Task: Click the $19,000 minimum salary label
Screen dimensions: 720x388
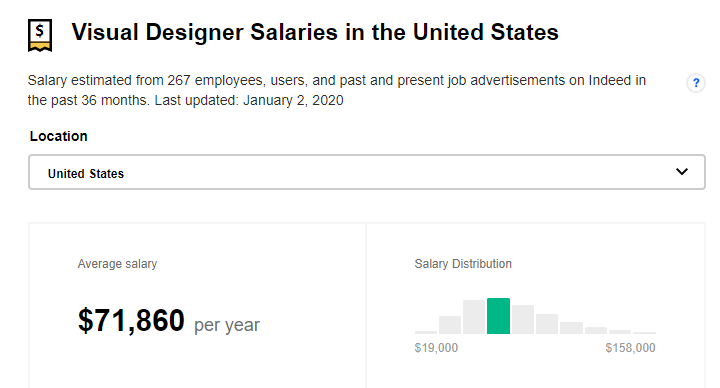Action: pos(436,348)
